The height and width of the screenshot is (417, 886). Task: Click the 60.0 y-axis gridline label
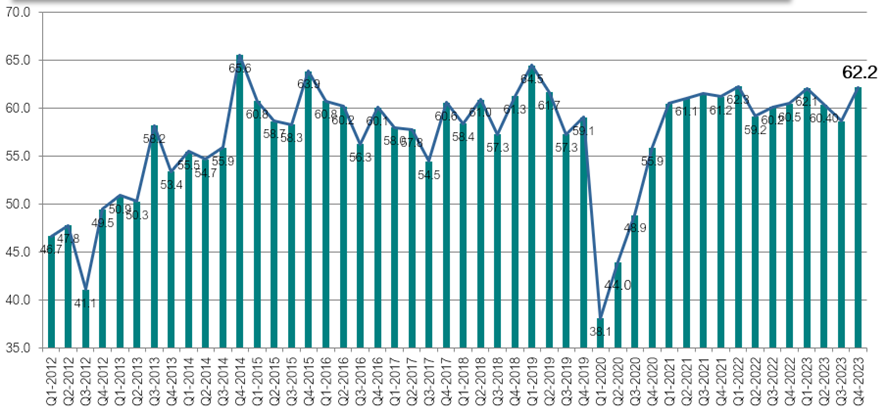(19, 108)
